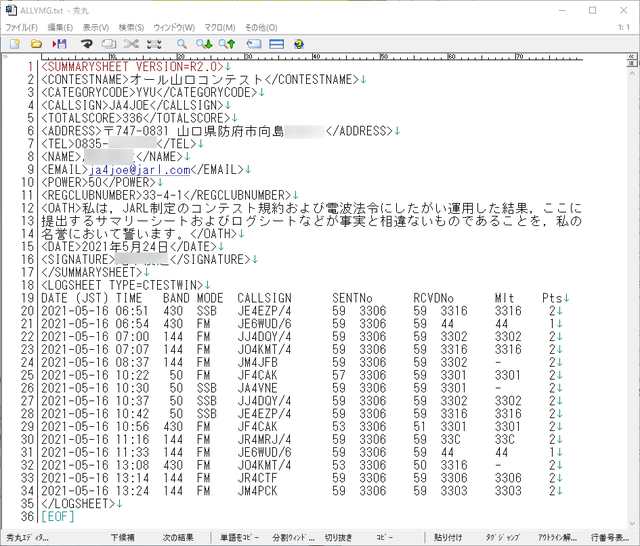
Task: Click the split window toolbar icon
Action: 276,44
